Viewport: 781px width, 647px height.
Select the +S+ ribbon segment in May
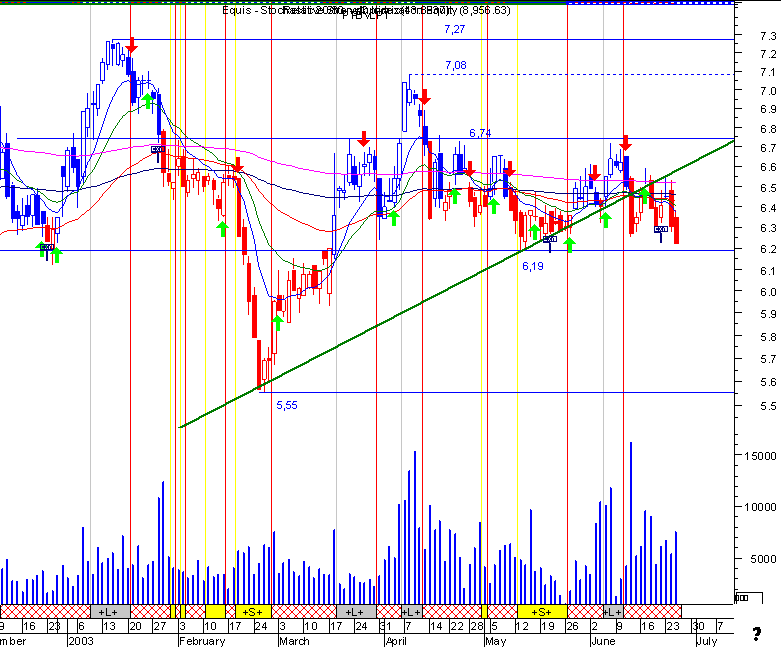542,612
